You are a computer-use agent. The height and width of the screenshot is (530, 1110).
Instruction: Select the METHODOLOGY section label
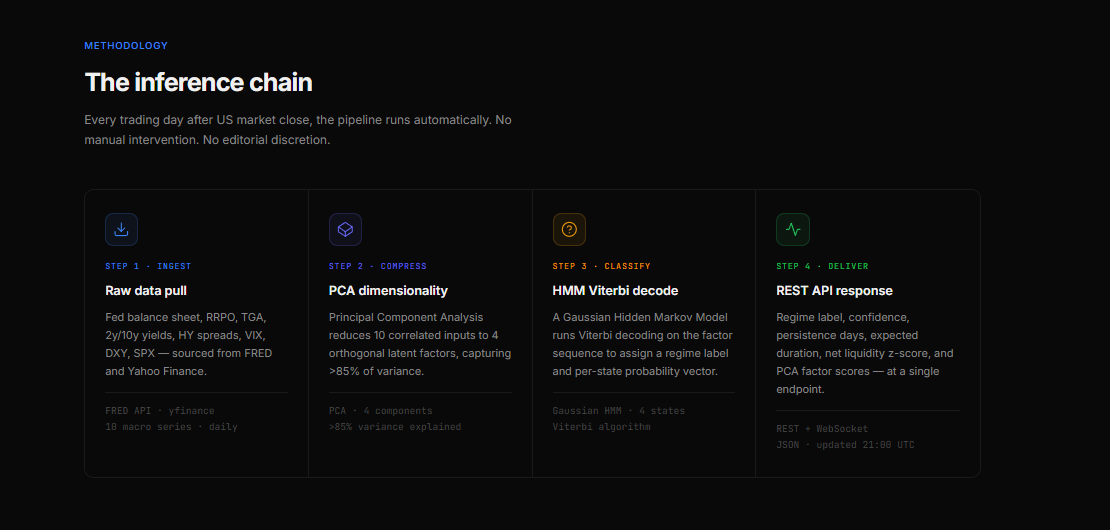126,46
